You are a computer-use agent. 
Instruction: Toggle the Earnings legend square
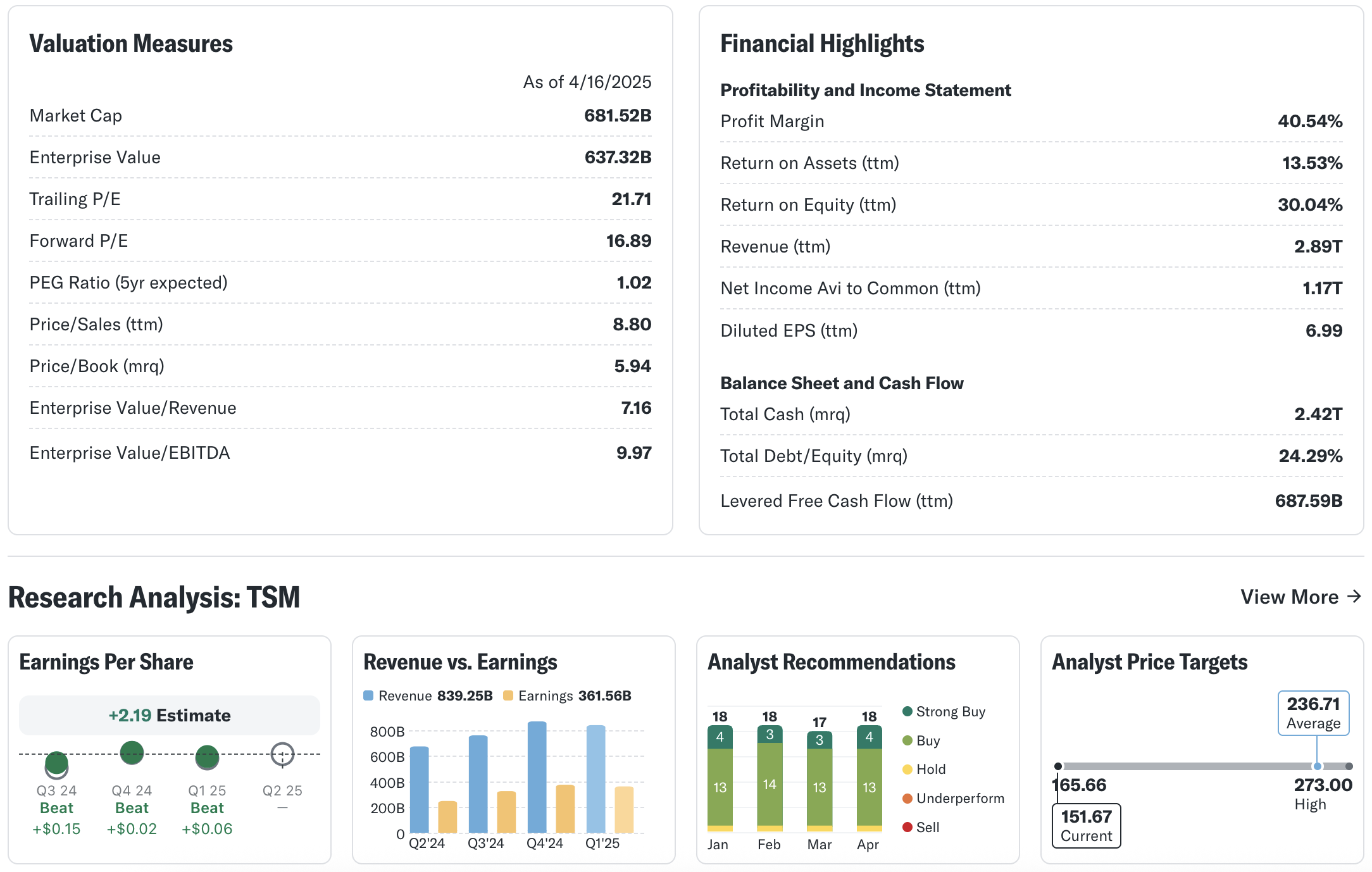click(x=508, y=695)
